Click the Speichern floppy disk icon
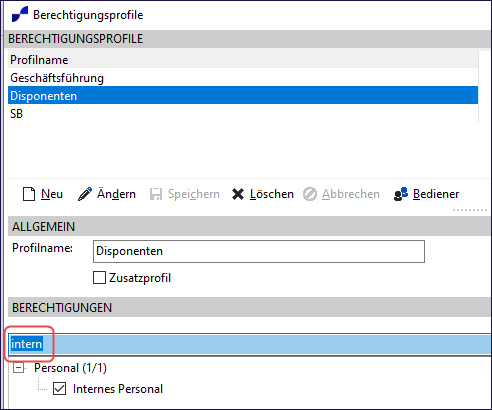This screenshot has width=492, height=410. point(156,194)
